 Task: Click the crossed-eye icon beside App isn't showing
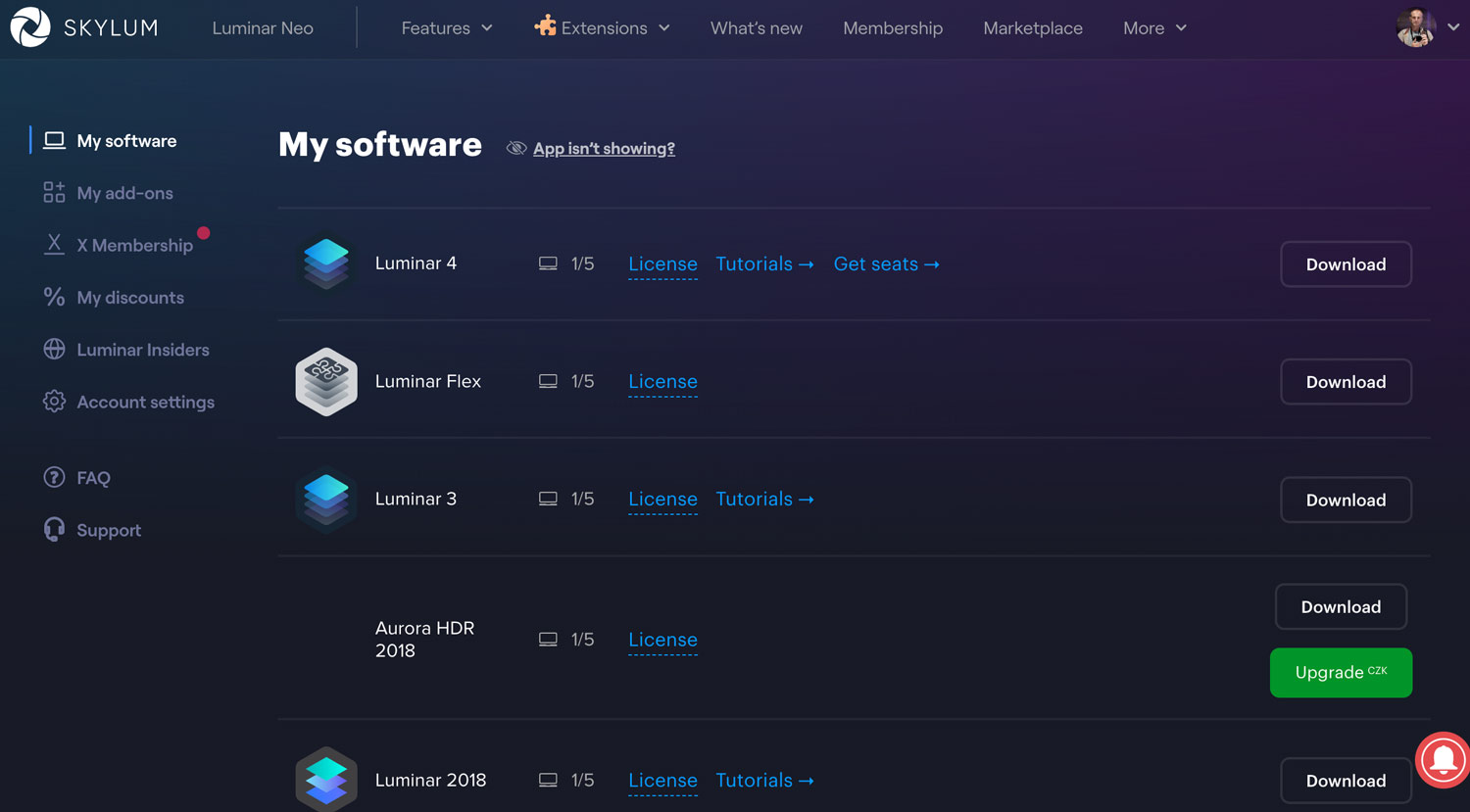516,149
